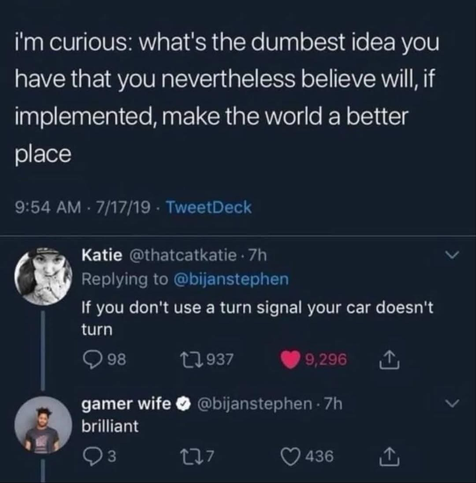Open the @bijanstephen mention link

[231, 279]
